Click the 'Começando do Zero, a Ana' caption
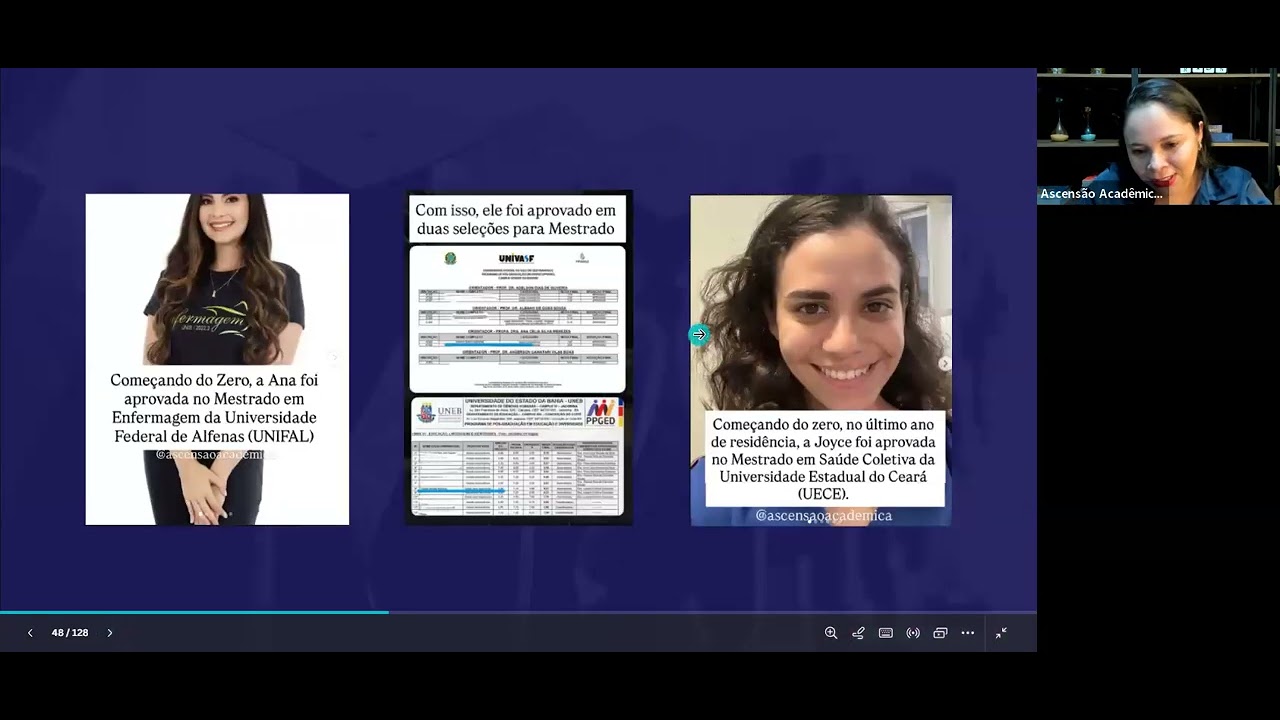Screen dimensions: 1280x720 pos(214,408)
